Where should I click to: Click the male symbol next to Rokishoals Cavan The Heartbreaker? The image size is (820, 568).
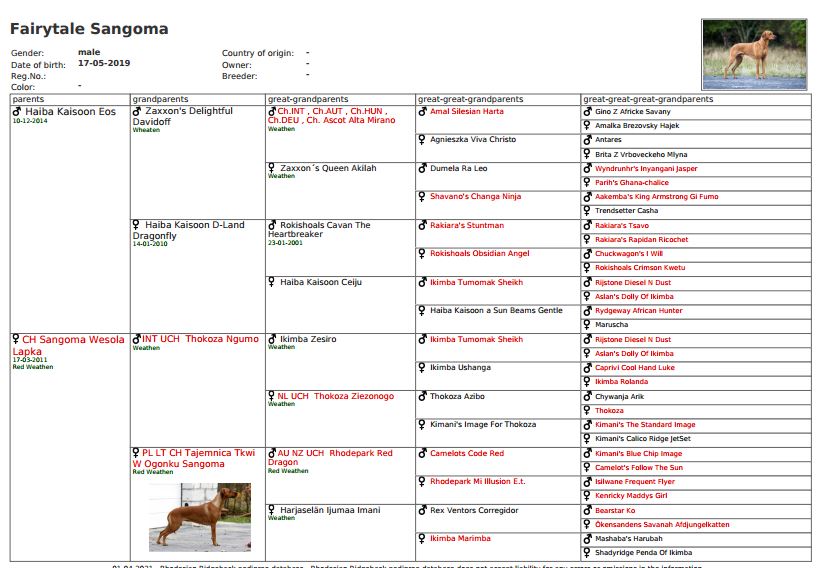pos(272,225)
